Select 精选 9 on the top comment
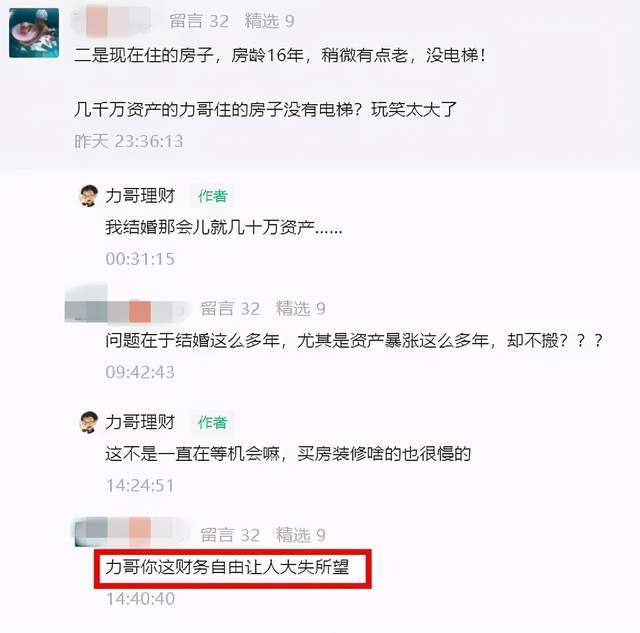Image resolution: width=640 pixels, height=633 pixels. [269, 21]
